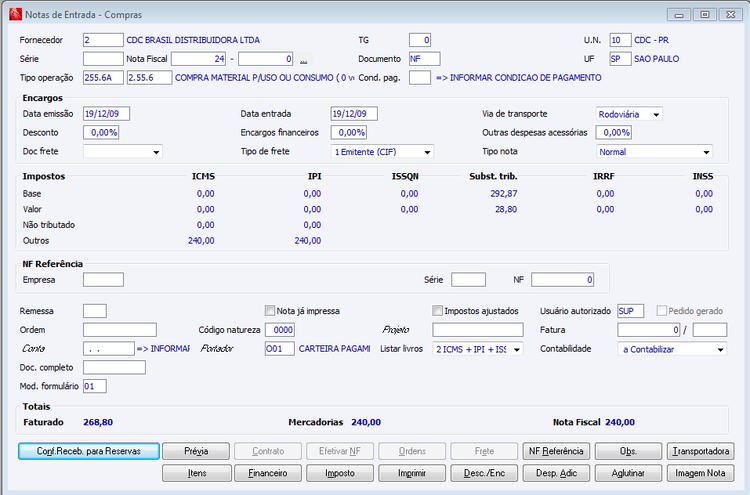This screenshot has height=495, width=750.
Task: Click the Desconto percentage field
Action: click(x=101, y=132)
